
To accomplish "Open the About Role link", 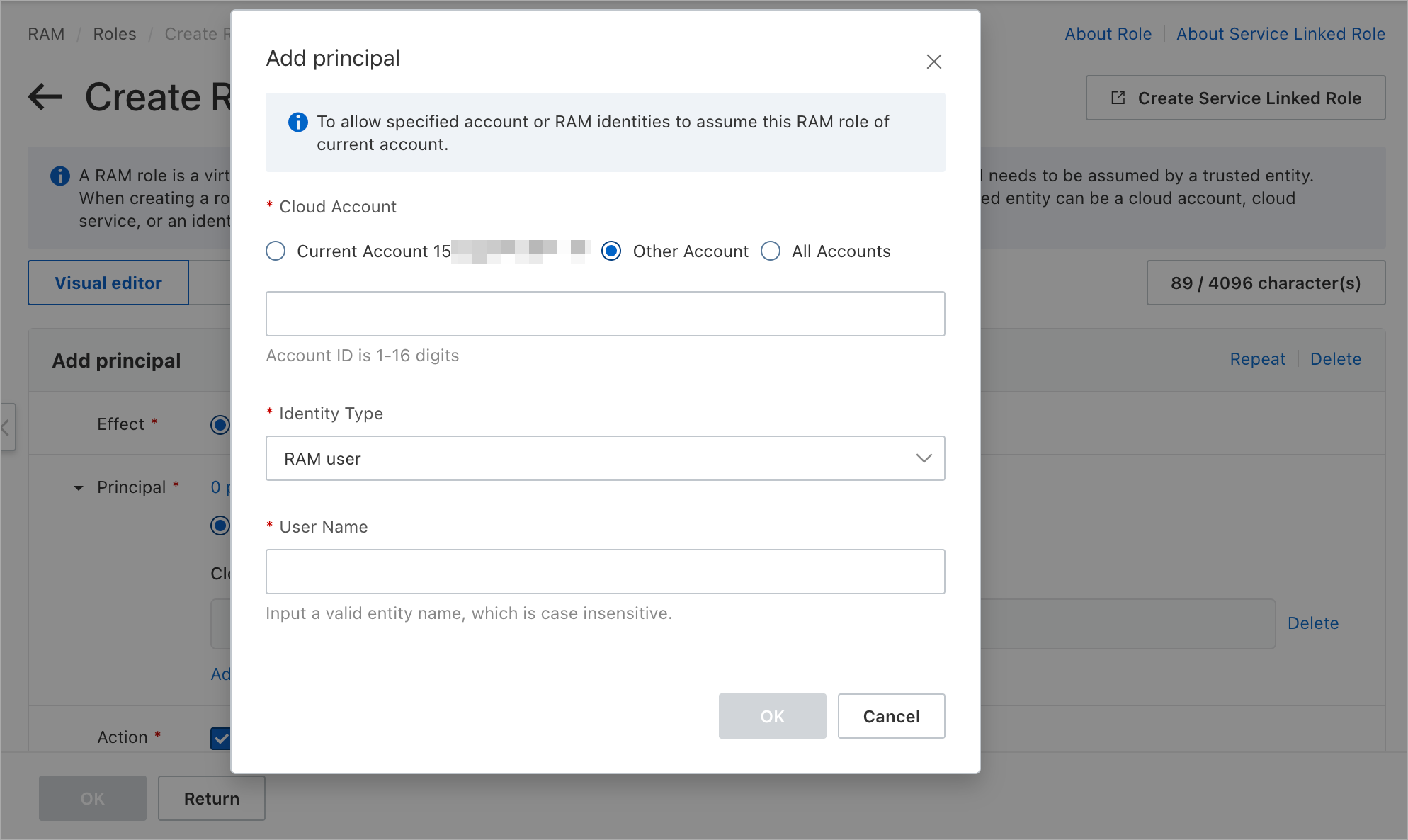I will (1108, 33).
